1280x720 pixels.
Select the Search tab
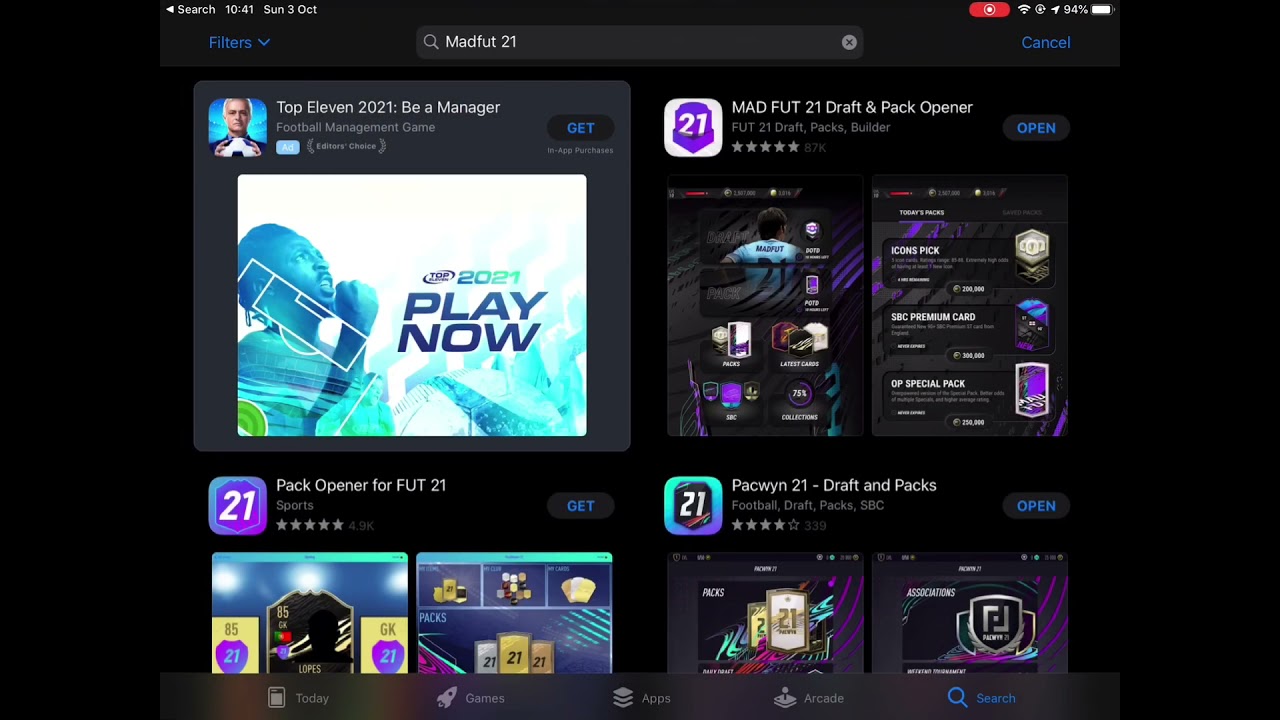[x=981, y=698]
